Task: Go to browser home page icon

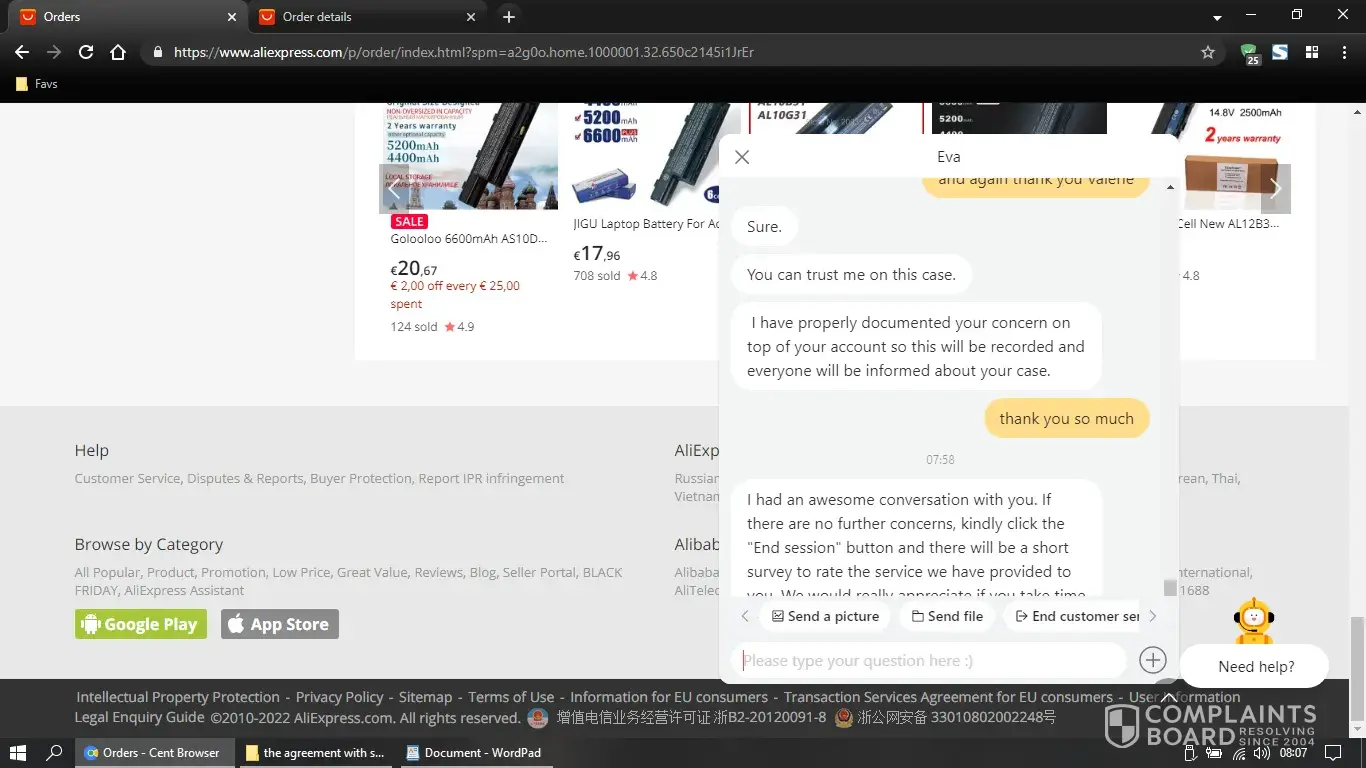Action: (118, 52)
